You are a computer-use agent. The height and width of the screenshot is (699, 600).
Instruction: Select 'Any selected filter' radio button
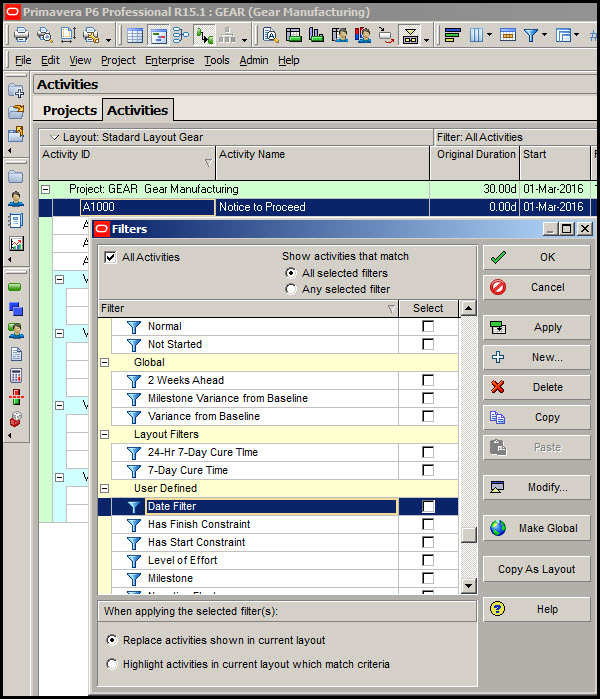coord(291,289)
